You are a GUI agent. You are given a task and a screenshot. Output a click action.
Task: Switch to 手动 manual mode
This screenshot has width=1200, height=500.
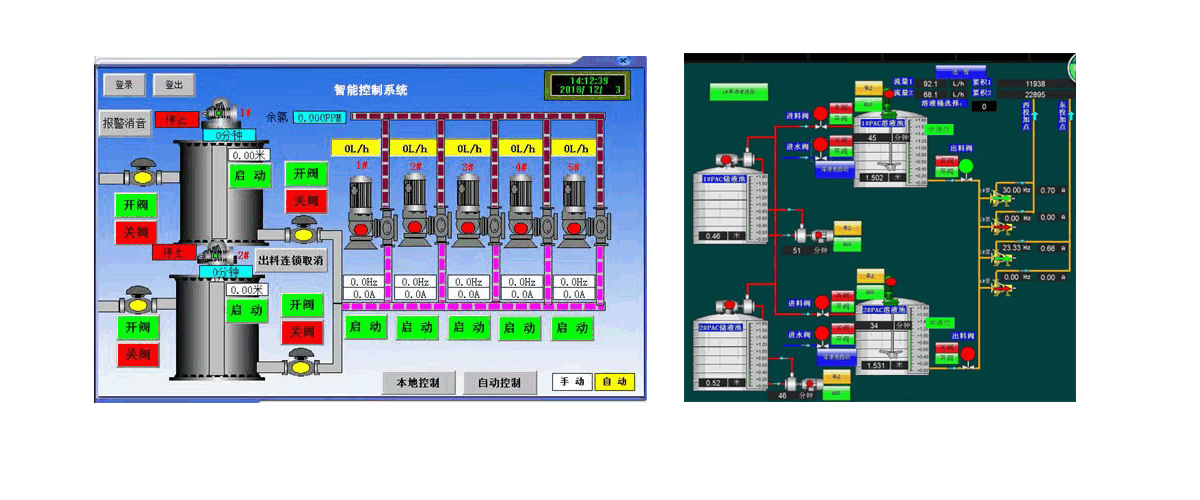point(572,382)
